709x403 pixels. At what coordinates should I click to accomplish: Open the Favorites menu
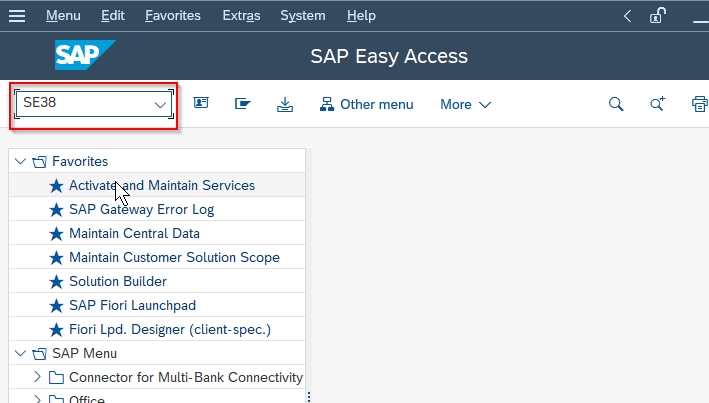pyautogui.click(x=173, y=16)
